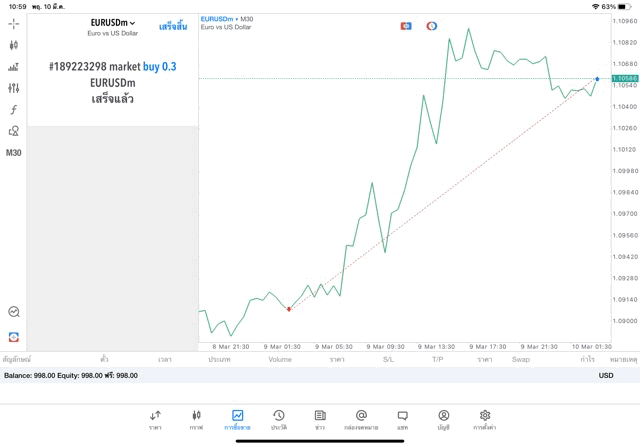
Task: Click the กำไร profit column header
Action: 588,360
